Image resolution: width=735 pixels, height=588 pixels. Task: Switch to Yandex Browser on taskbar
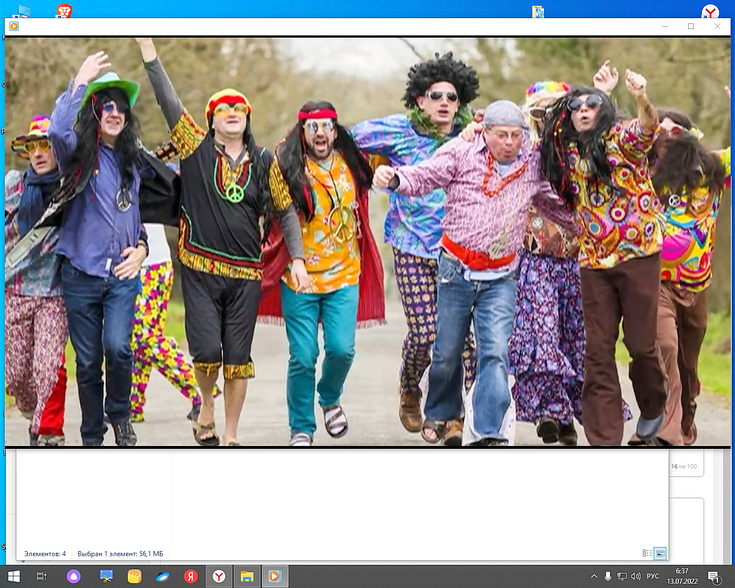pos(219,576)
